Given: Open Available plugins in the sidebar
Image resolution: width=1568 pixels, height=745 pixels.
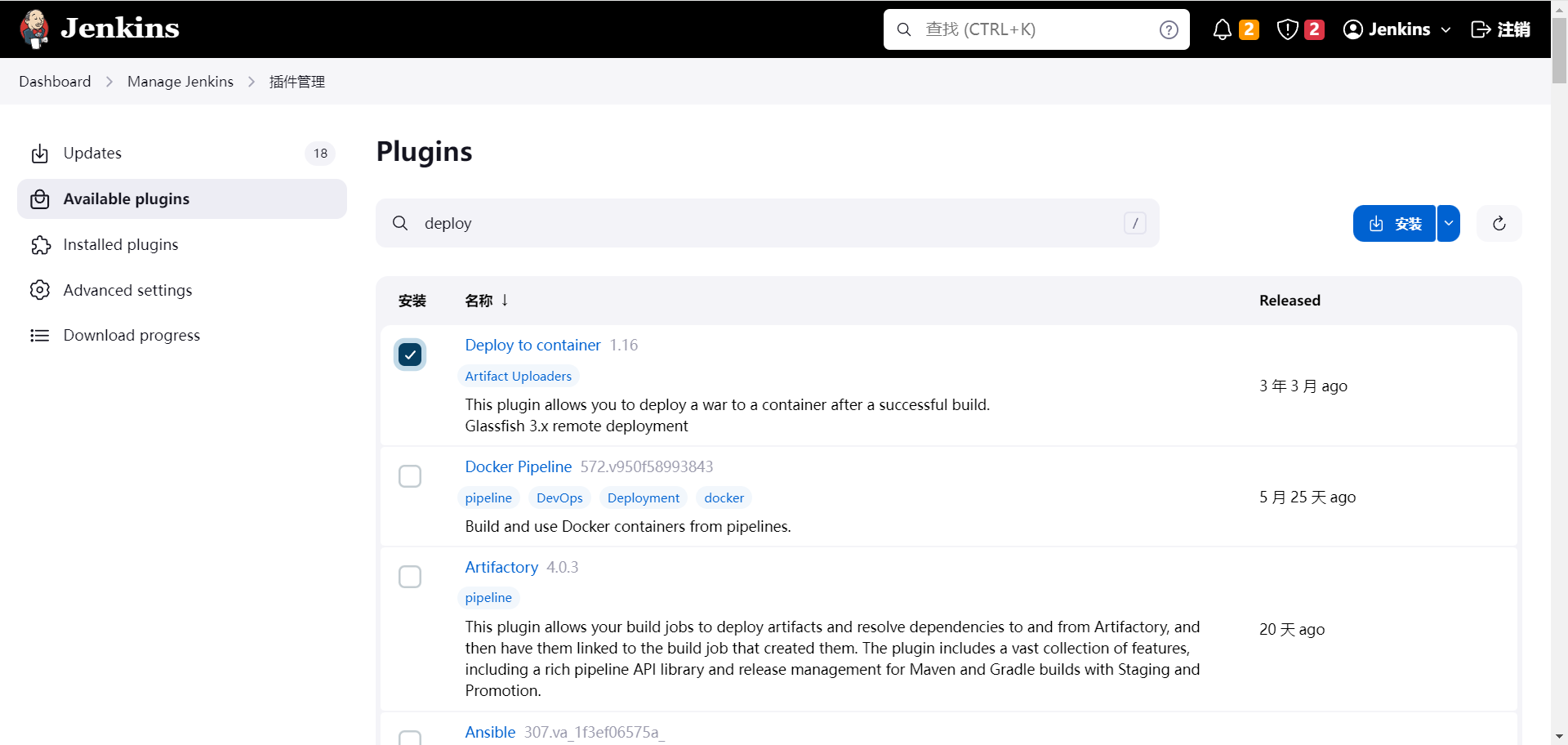Looking at the screenshot, I should (182, 199).
